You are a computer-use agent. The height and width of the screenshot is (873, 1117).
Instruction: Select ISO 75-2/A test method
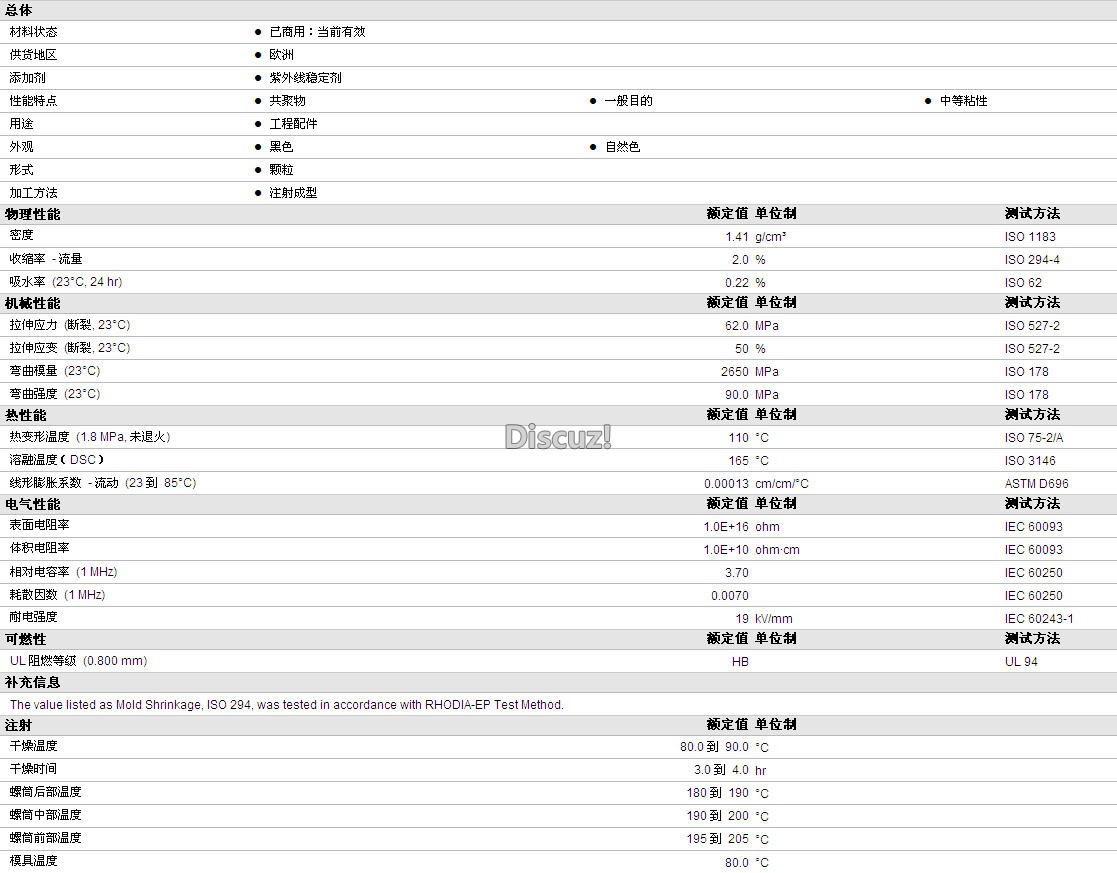1034,438
